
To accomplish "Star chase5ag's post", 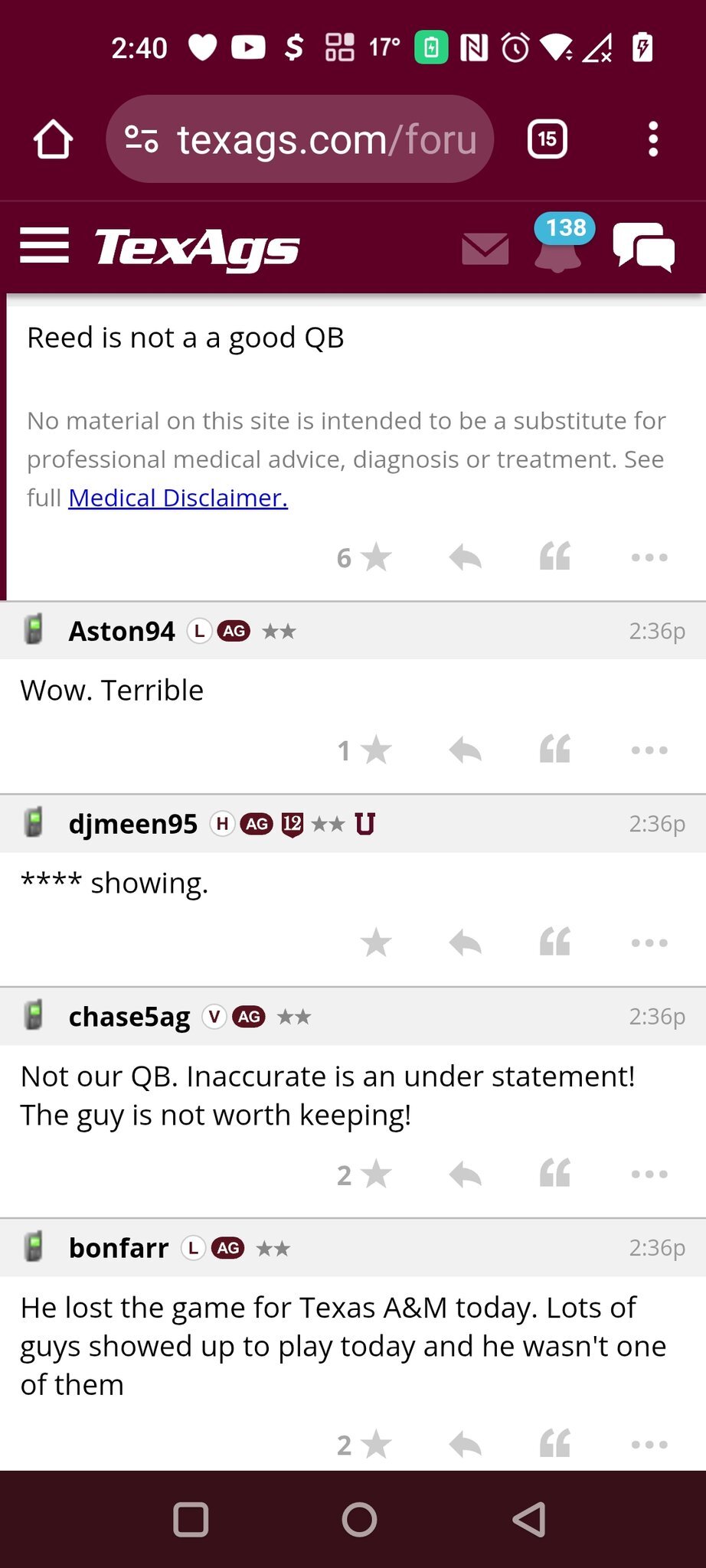I will 375,1174.
